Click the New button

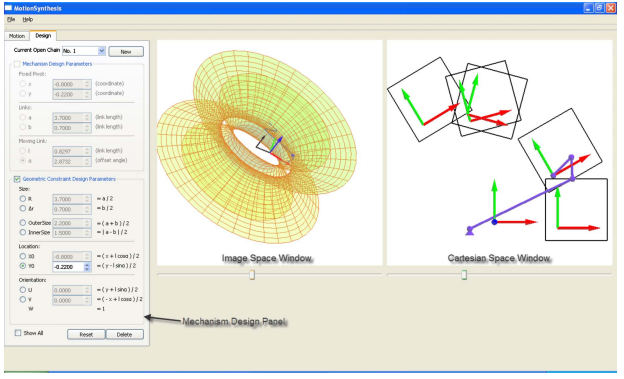[x=126, y=52]
